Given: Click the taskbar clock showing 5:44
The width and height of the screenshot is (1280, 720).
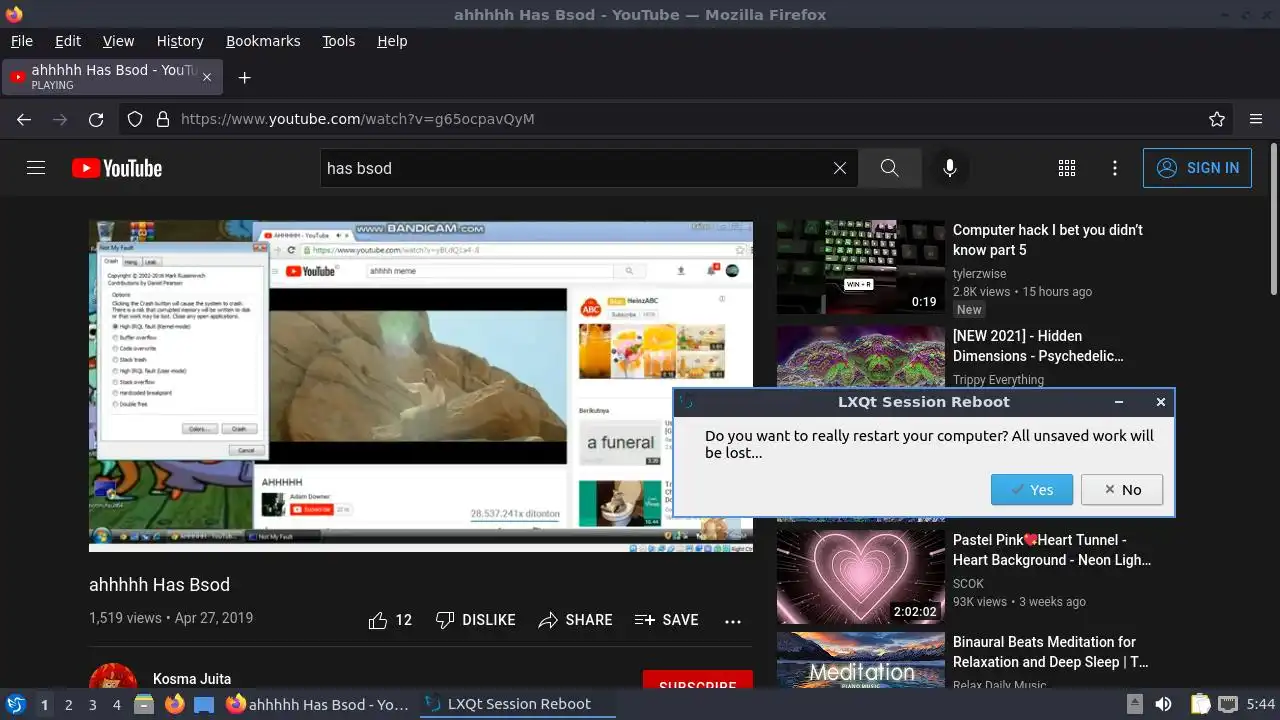Looking at the screenshot, I should click(x=1260, y=704).
